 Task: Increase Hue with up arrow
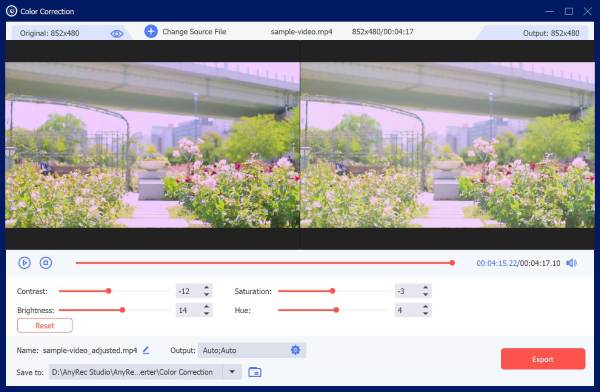(426, 307)
